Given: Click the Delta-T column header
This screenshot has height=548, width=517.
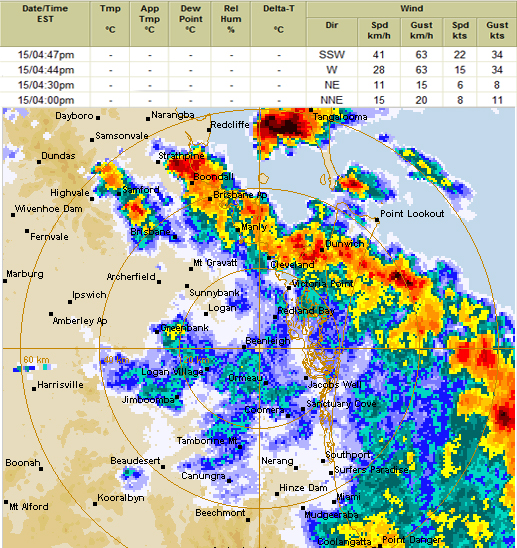Looking at the screenshot, I should [x=279, y=23].
